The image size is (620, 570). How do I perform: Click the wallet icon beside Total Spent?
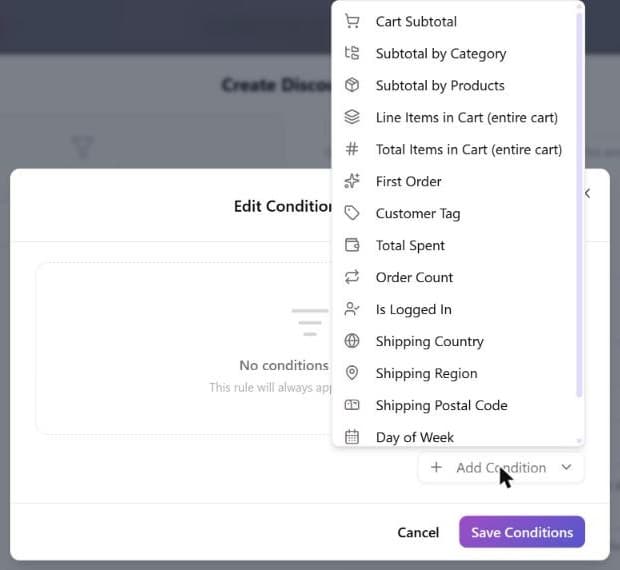click(352, 245)
